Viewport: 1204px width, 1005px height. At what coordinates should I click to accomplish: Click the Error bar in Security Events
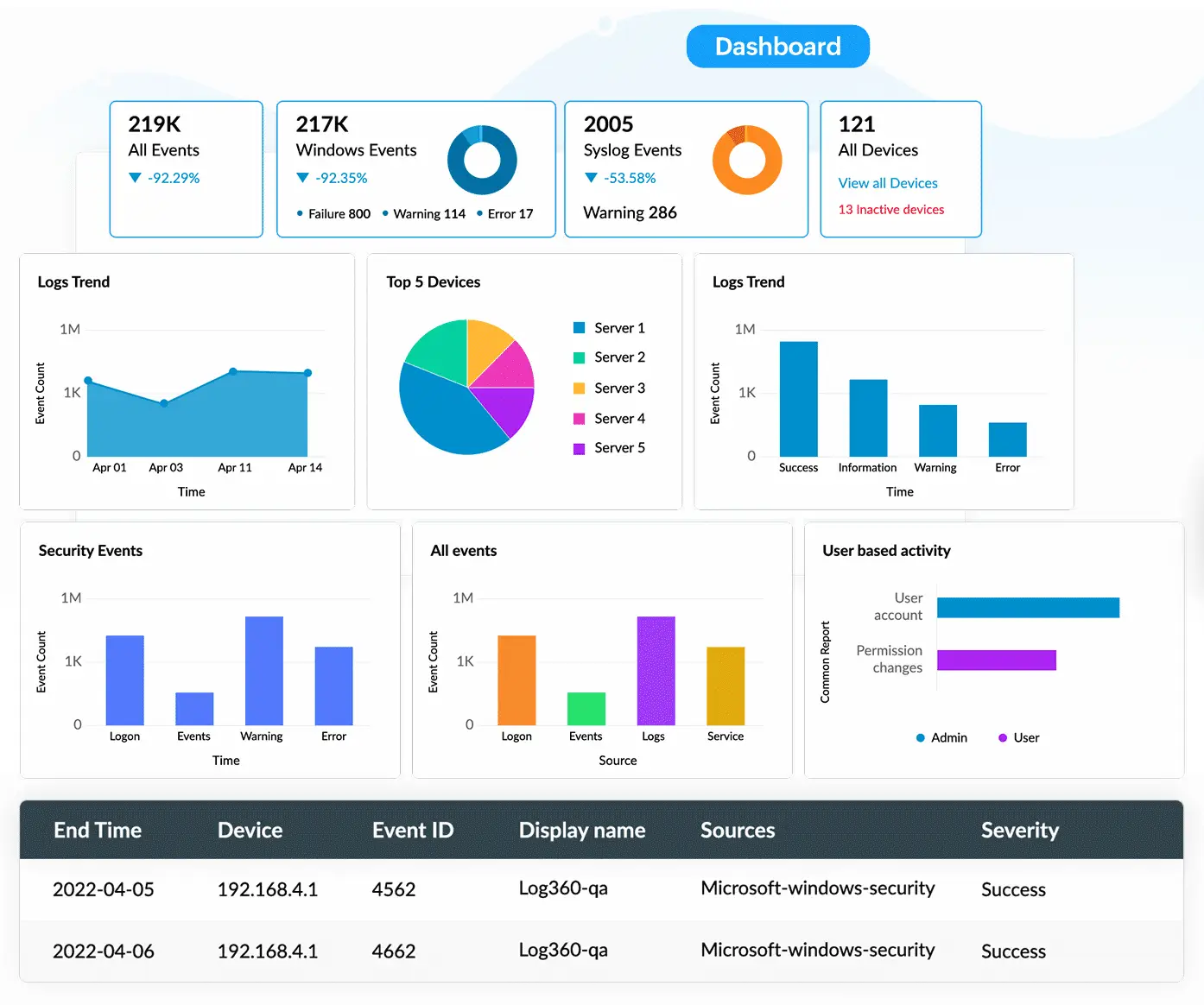click(333, 686)
